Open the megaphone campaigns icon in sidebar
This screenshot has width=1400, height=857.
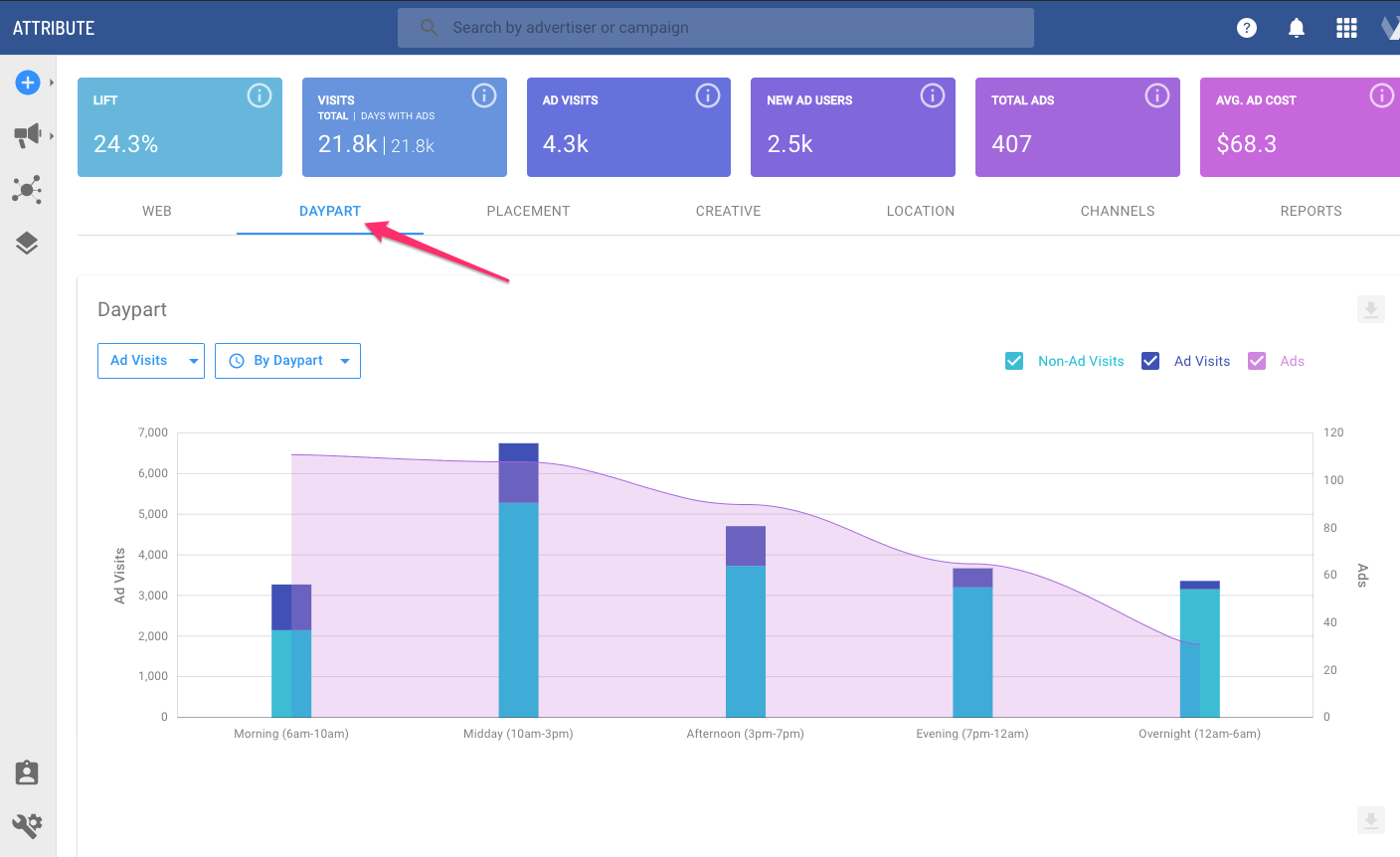point(27,135)
